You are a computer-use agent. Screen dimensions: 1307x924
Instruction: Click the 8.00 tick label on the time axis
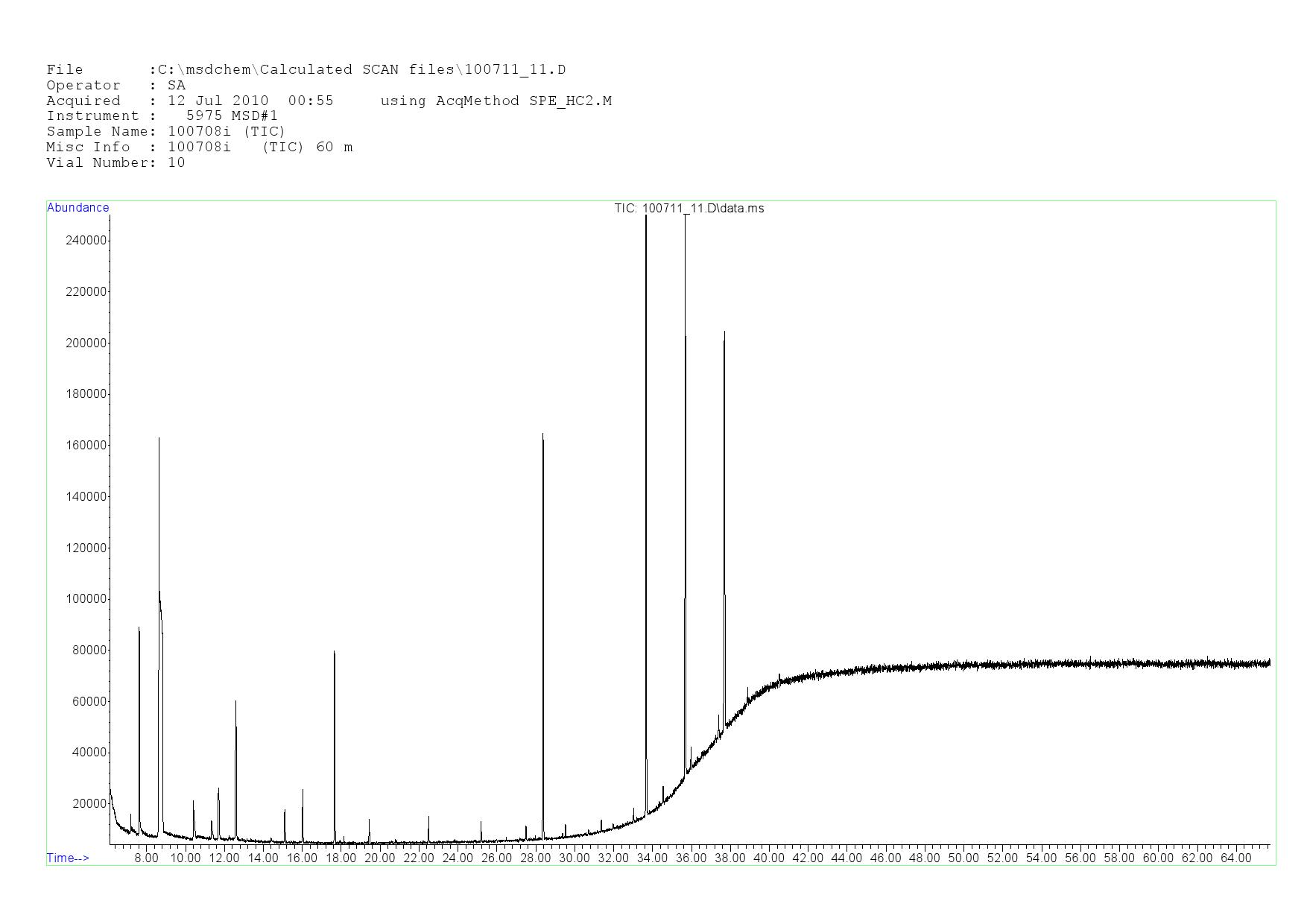tap(146, 858)
